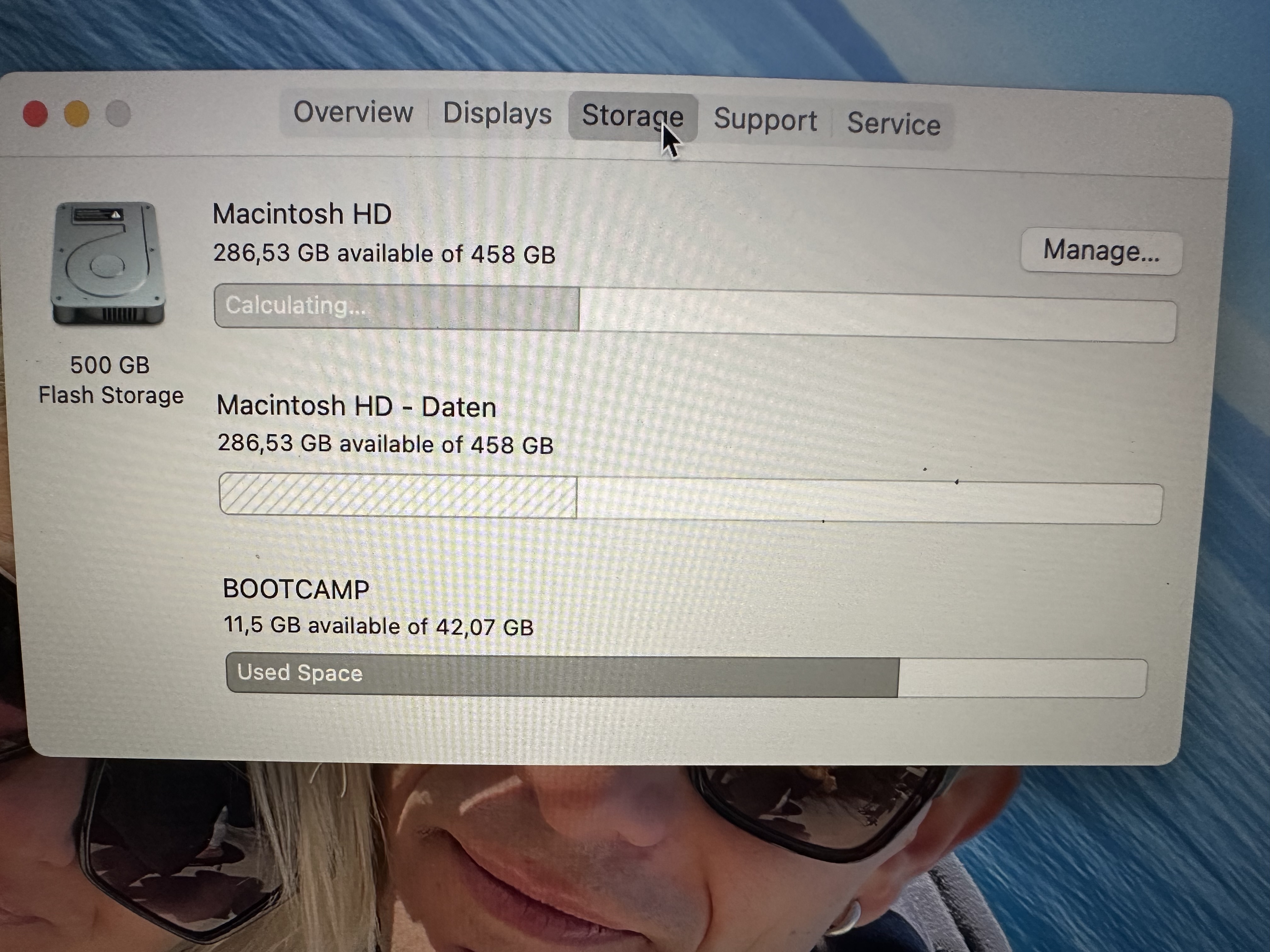This screenshot has width=1270, height=952.
Task: Click the flash storage drive icon
Action: [x=108, y=263]
